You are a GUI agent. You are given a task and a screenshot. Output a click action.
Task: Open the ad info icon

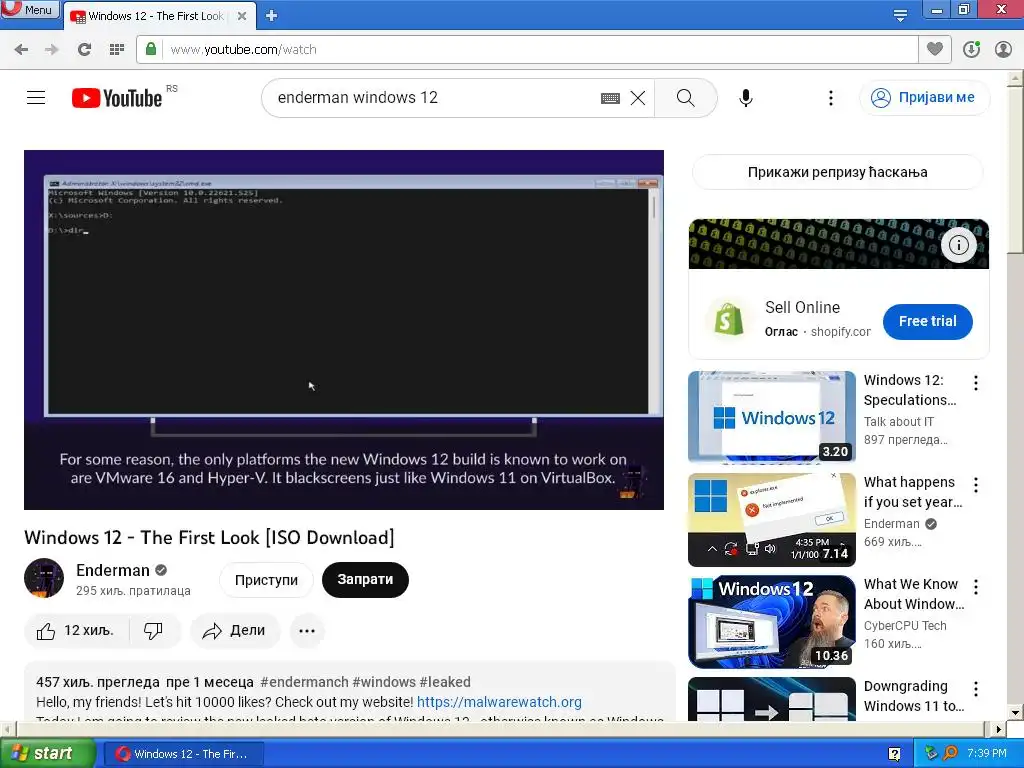point(959,245)
